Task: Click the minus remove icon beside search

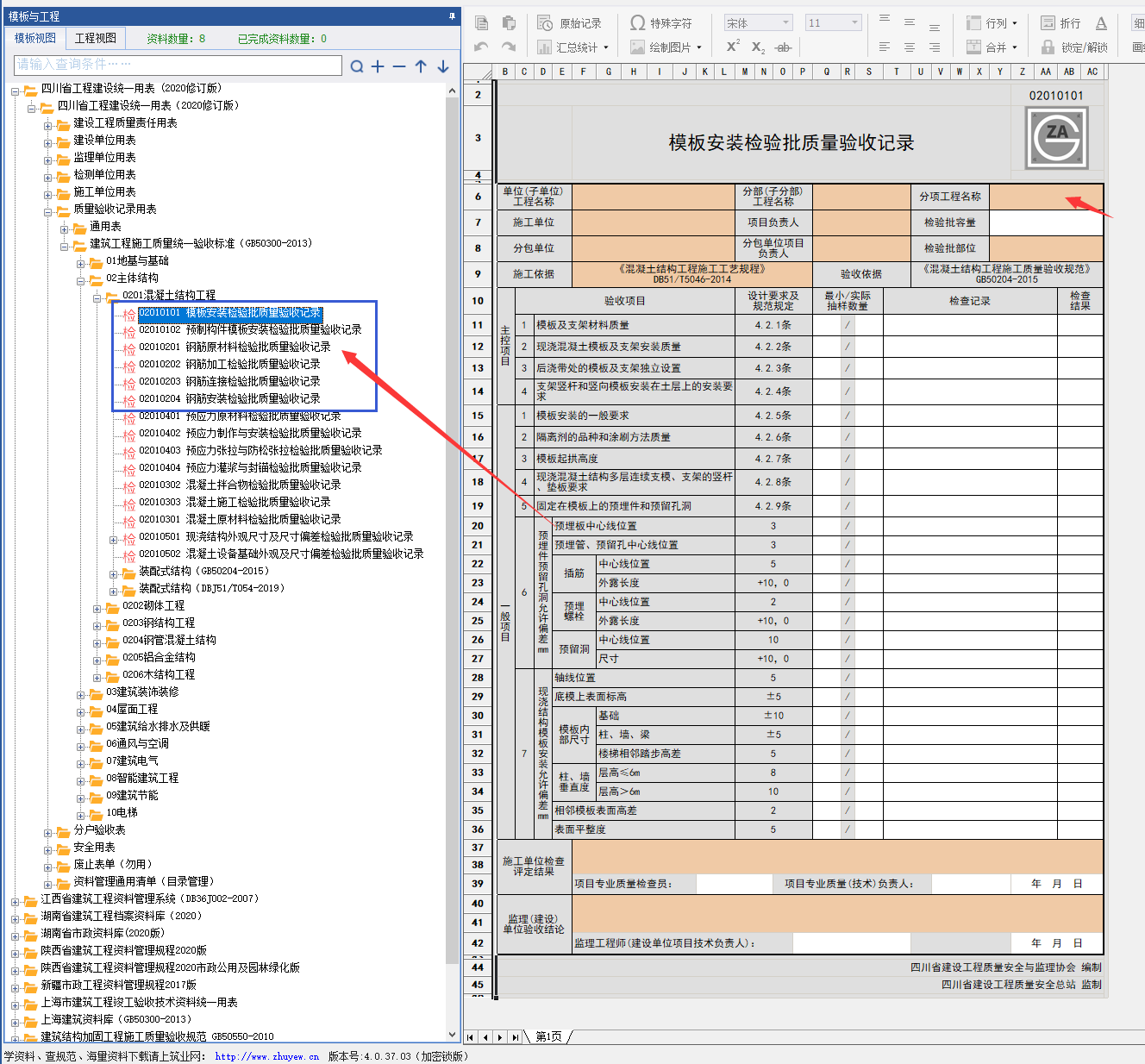Action: pyautogui.click(x=399, y=66)
